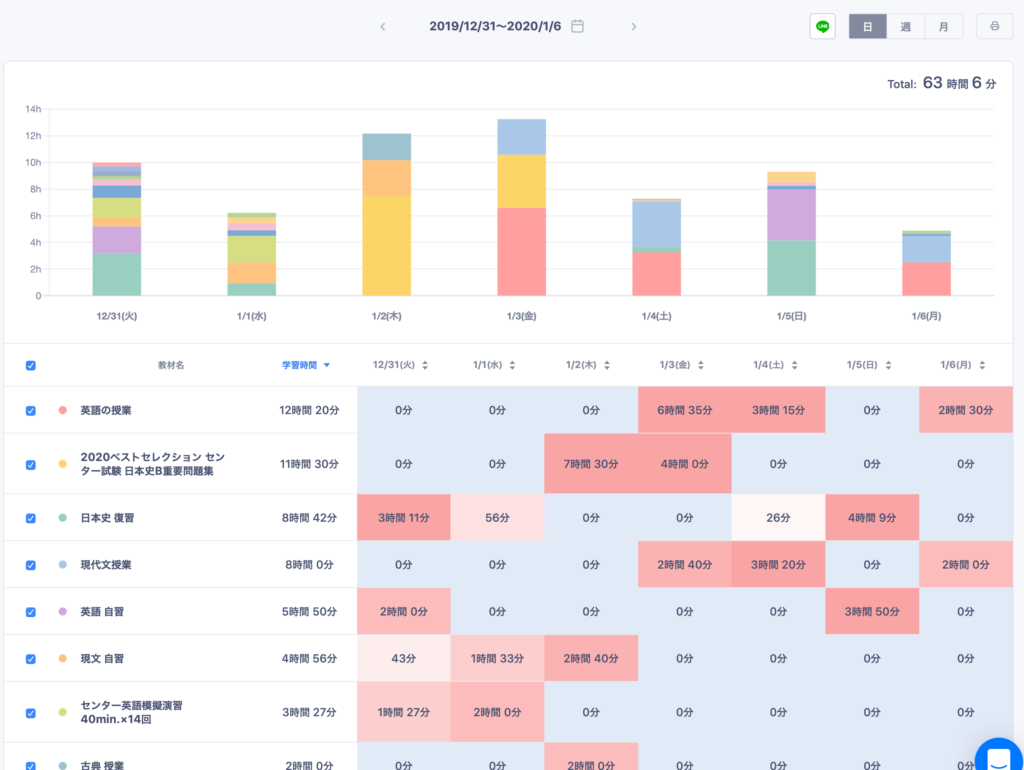This screenshot has width=1024, height=770.
Task: Sort by 学習時間 dropdown arrow
Action: tap(327, 366)
